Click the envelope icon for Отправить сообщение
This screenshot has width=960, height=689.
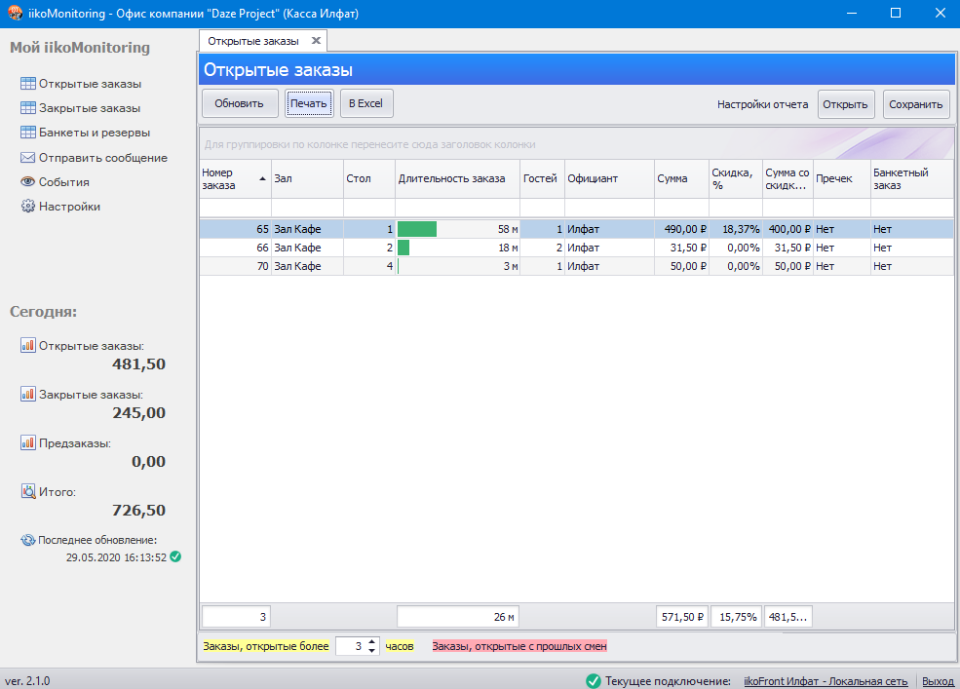click(x=28, y=157)
